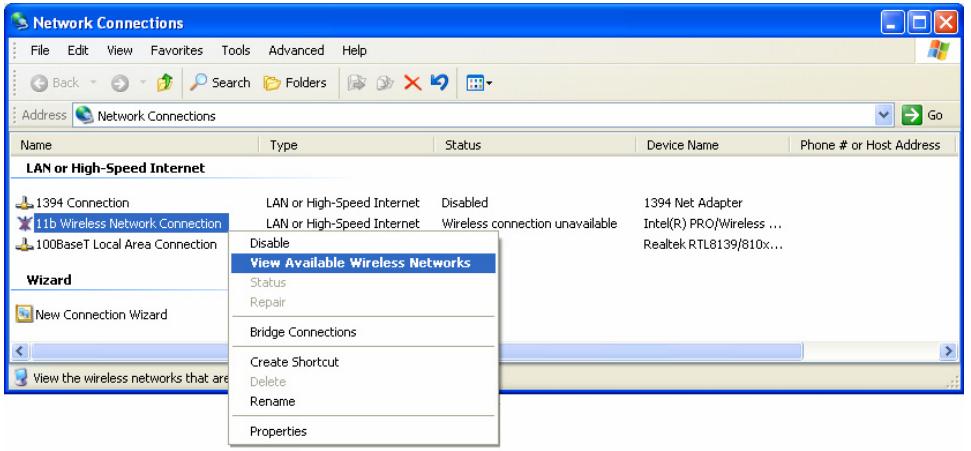Click the red Delete X icon
This screenshot has width=971, height=451.
click(412, 83)
